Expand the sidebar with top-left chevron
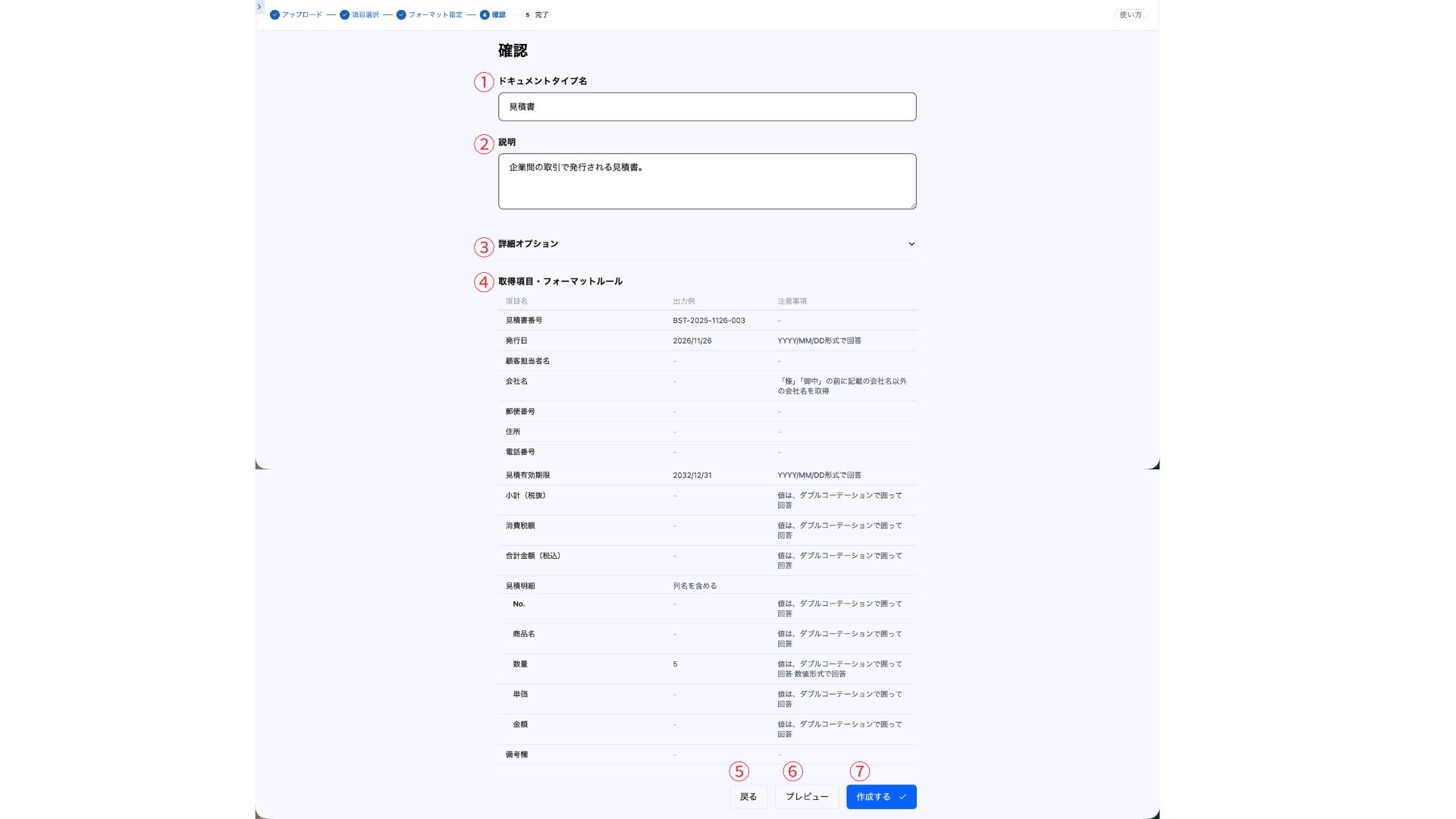 (259, 7)
